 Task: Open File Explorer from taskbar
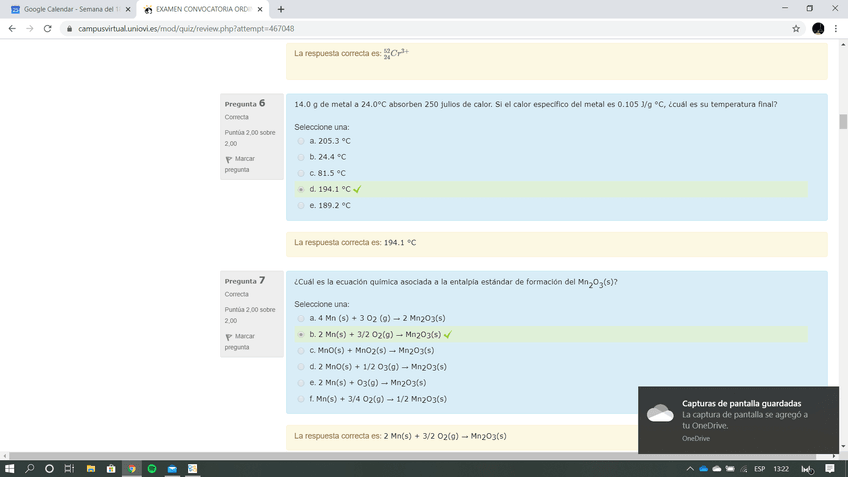[91, 468]
